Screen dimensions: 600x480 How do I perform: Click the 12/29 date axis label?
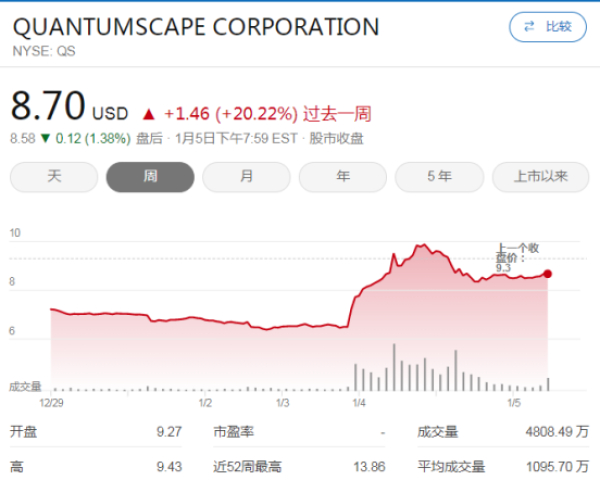pyautogui.click(x=51, y=402)
